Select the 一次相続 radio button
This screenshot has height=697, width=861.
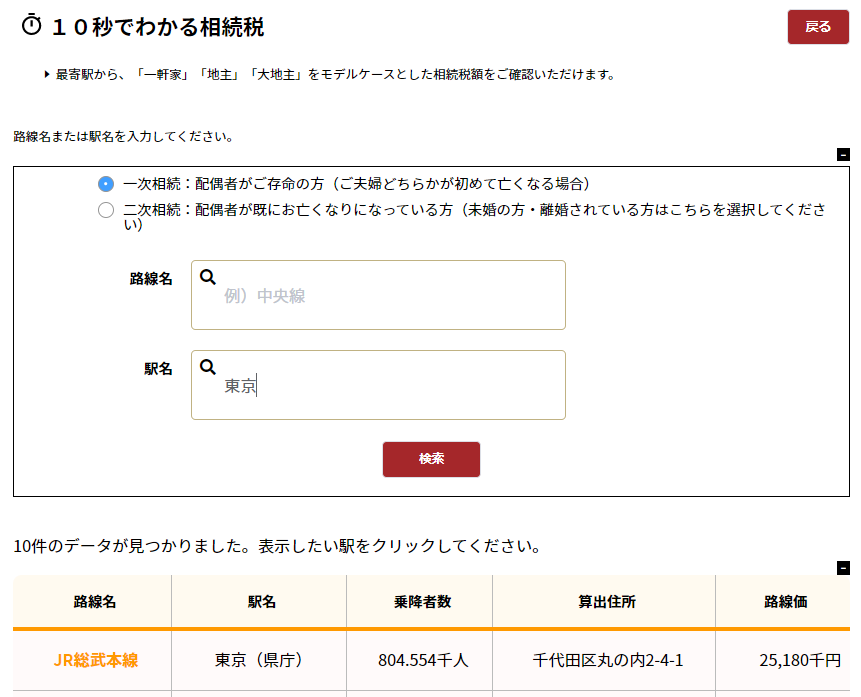coord(106,184)
